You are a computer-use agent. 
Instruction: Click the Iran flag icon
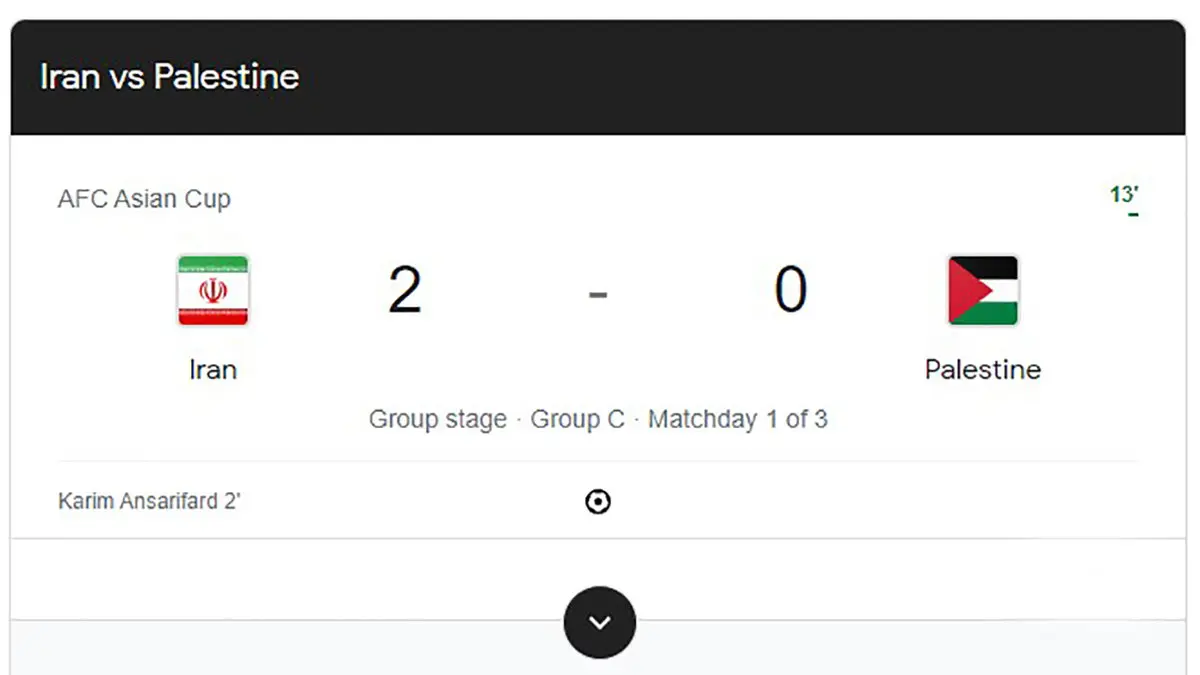pos(213,290)
